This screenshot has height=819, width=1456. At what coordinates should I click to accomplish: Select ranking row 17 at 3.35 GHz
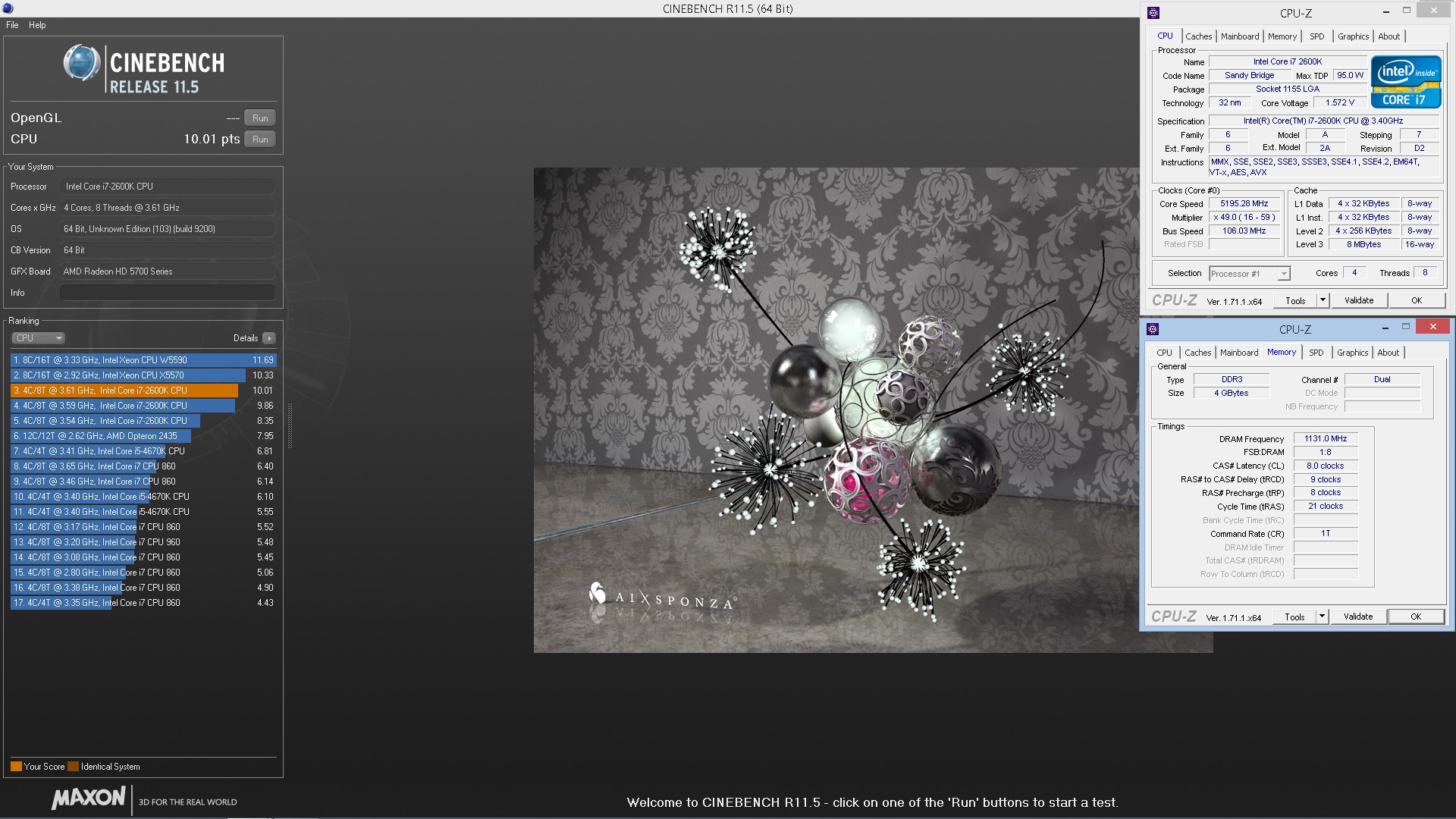(143, 603)
